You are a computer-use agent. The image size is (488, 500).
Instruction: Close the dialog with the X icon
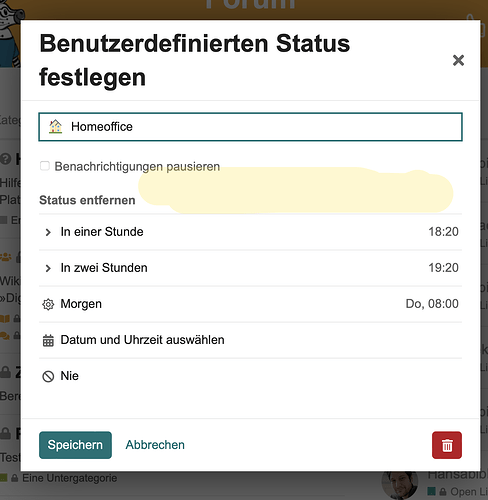458,60
